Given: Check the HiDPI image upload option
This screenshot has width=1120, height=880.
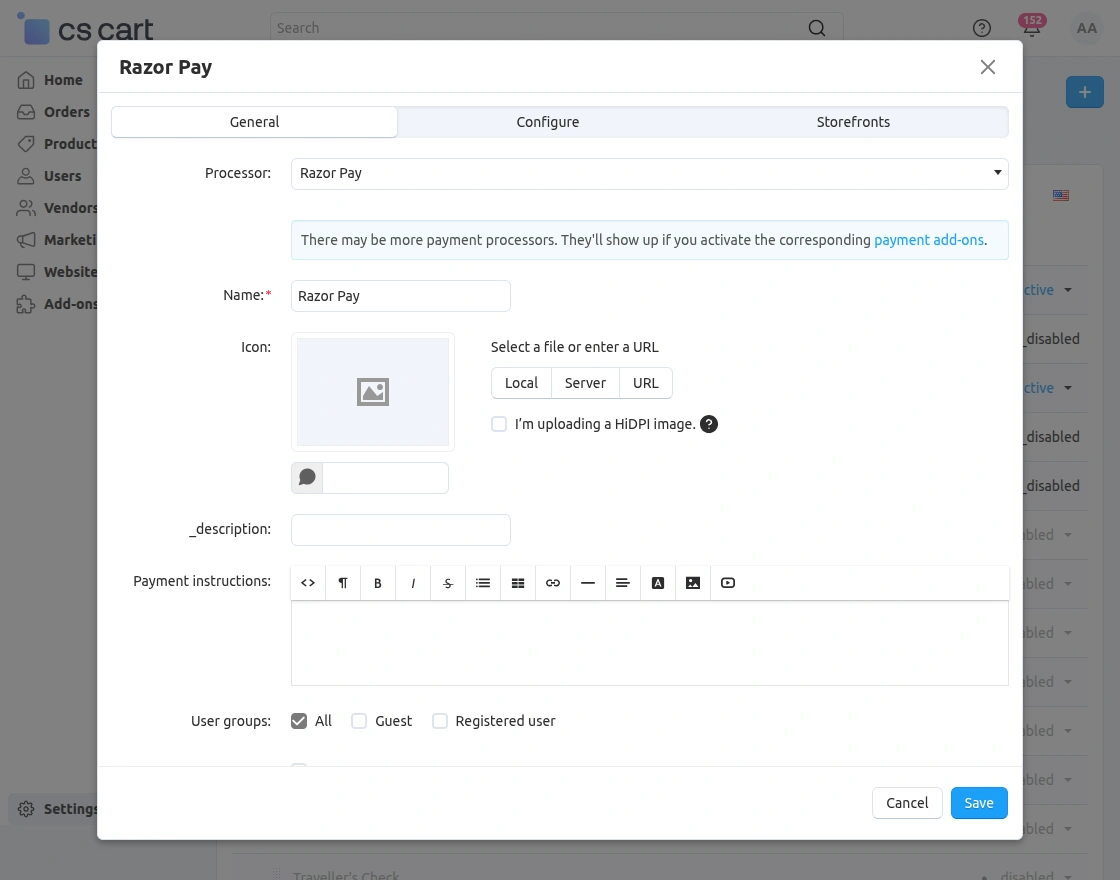Looking at the screenshot, I should click(x=499, y=424).
